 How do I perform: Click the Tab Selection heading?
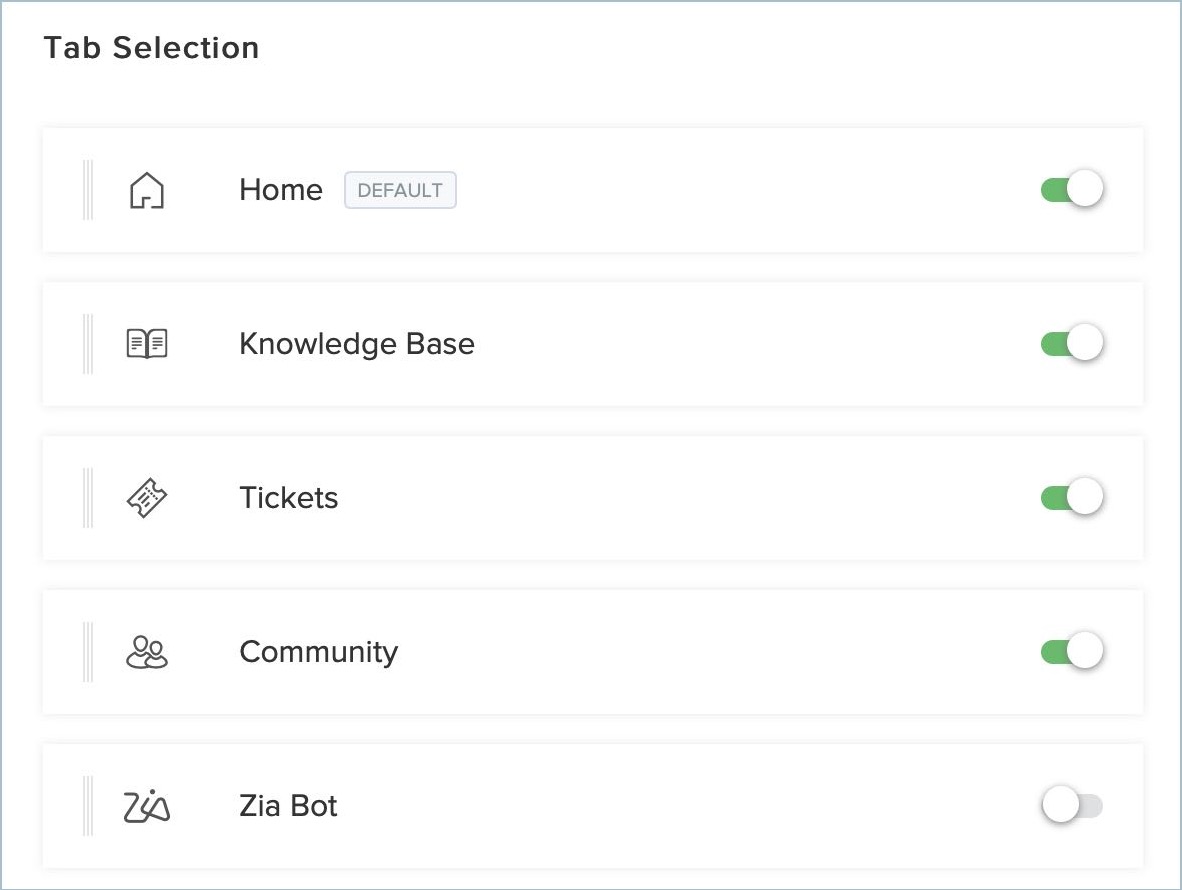[x=151, y=48]
